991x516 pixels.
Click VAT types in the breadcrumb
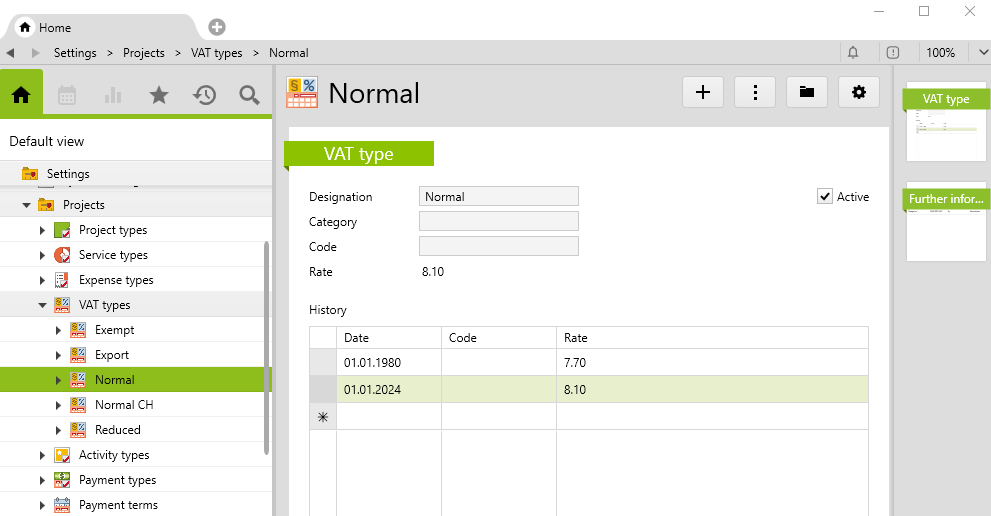tap(216, 53)
